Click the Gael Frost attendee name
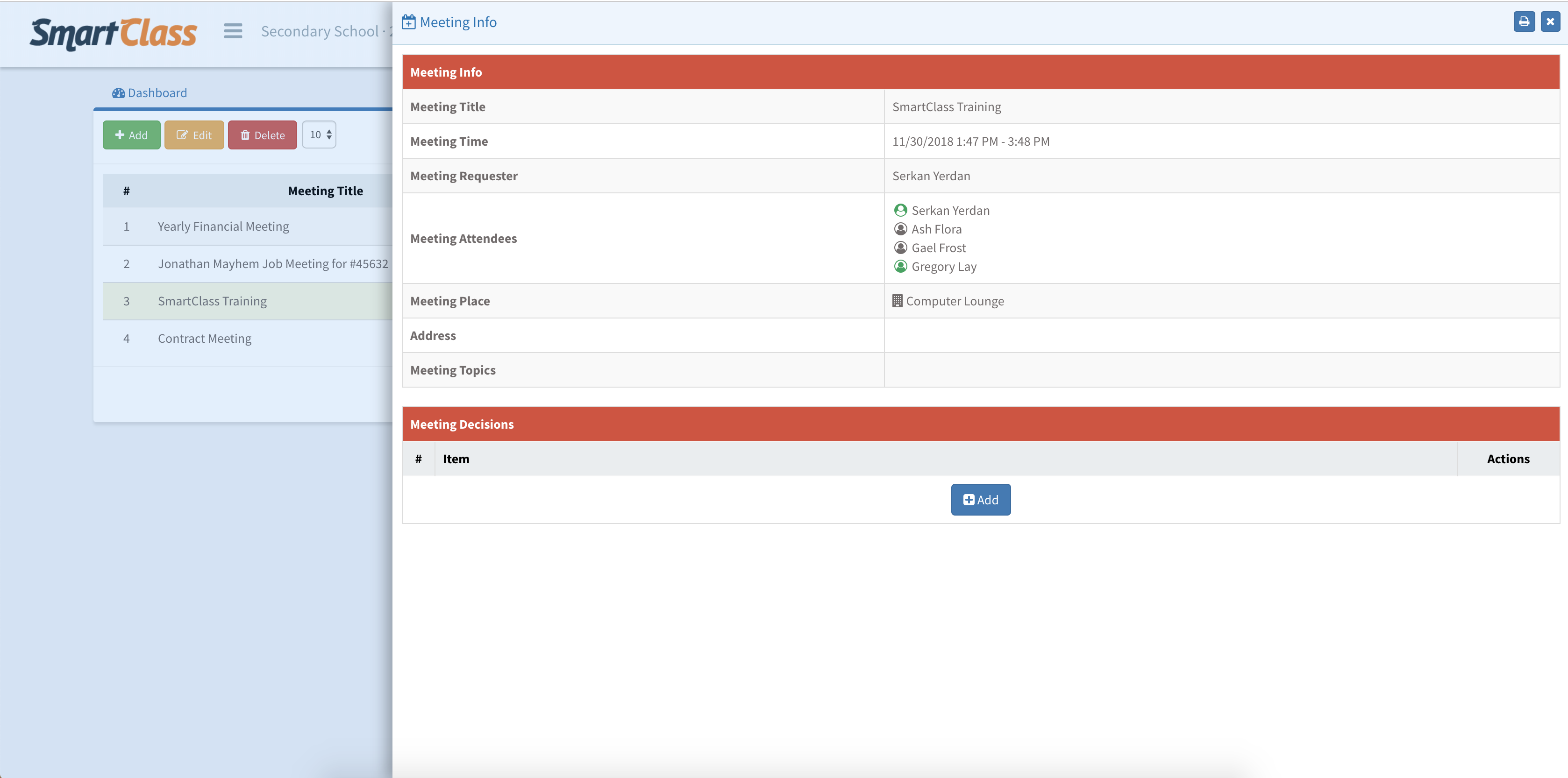 pos(939,248)
